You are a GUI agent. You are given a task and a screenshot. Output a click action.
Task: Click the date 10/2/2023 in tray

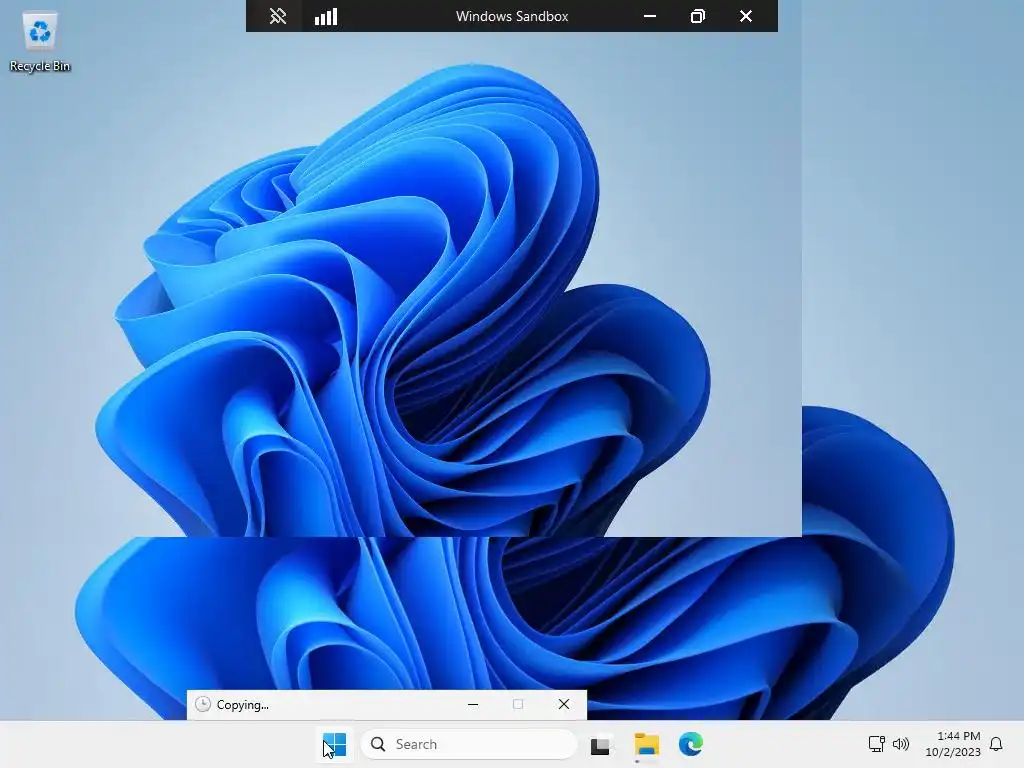tap(953, 752)
